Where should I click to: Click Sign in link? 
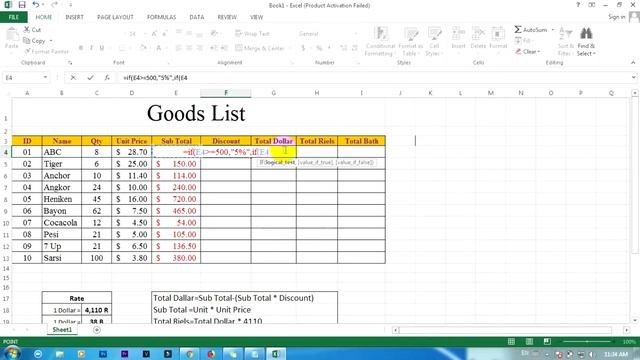click(616, 17)
